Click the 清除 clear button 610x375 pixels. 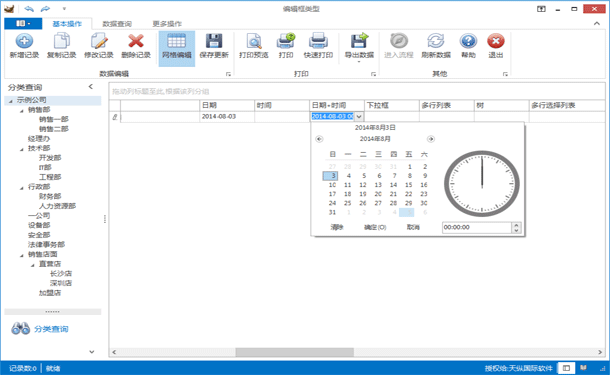coord(337,227)
